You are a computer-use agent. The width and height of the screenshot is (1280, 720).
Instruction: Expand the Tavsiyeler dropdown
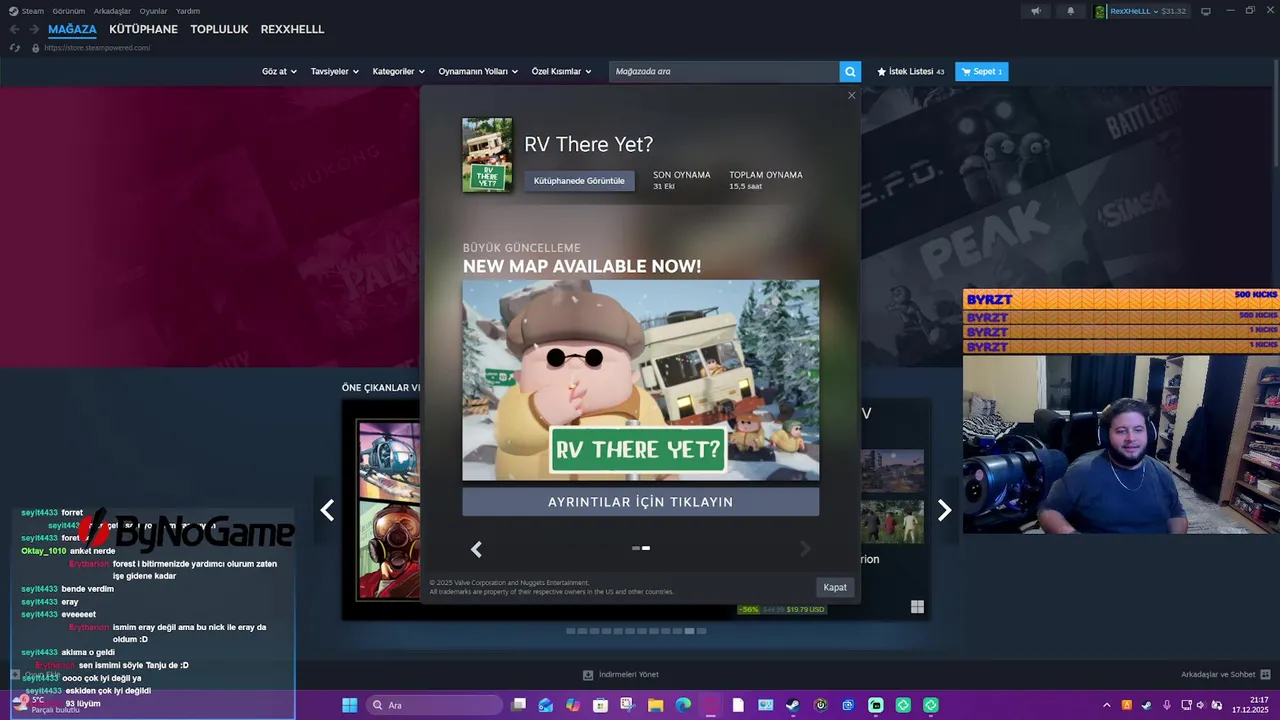tap(334, 71)
